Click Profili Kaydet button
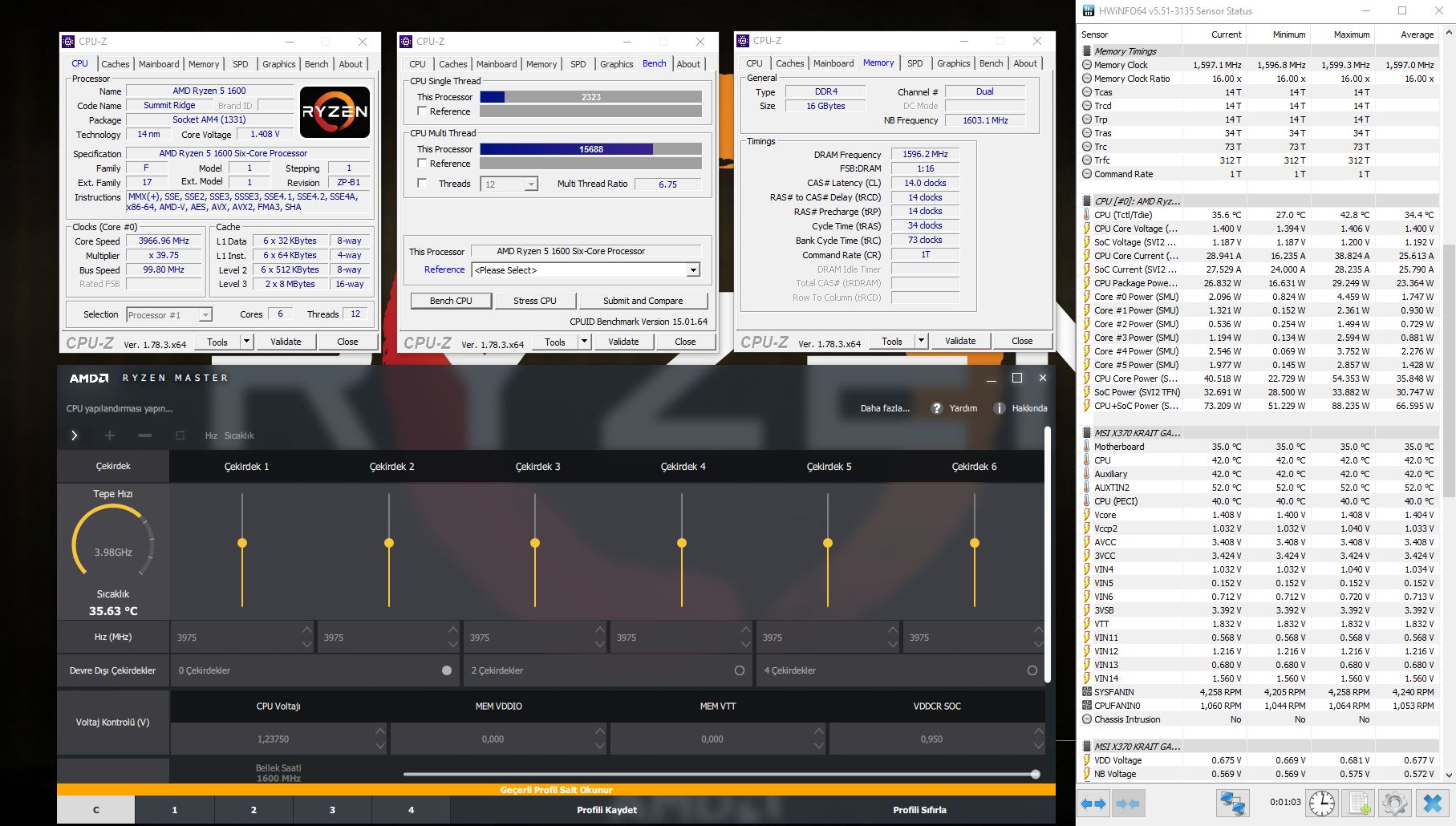 pyautogui.click(x=607, y=810)
